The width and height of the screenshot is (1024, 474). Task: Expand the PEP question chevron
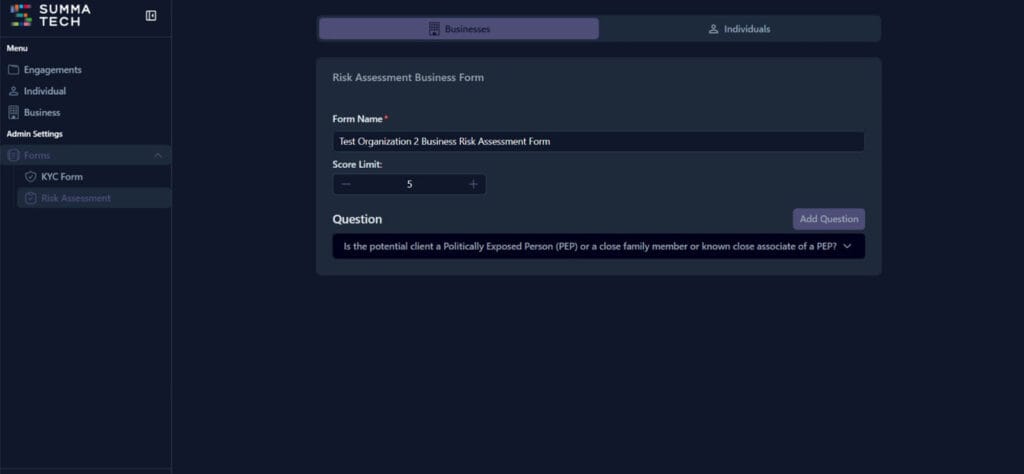coord(848,246)
